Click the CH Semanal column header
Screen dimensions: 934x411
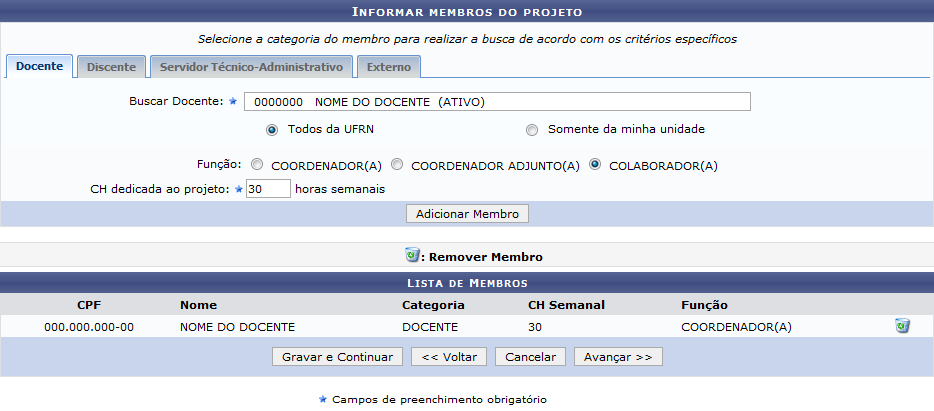566,305
